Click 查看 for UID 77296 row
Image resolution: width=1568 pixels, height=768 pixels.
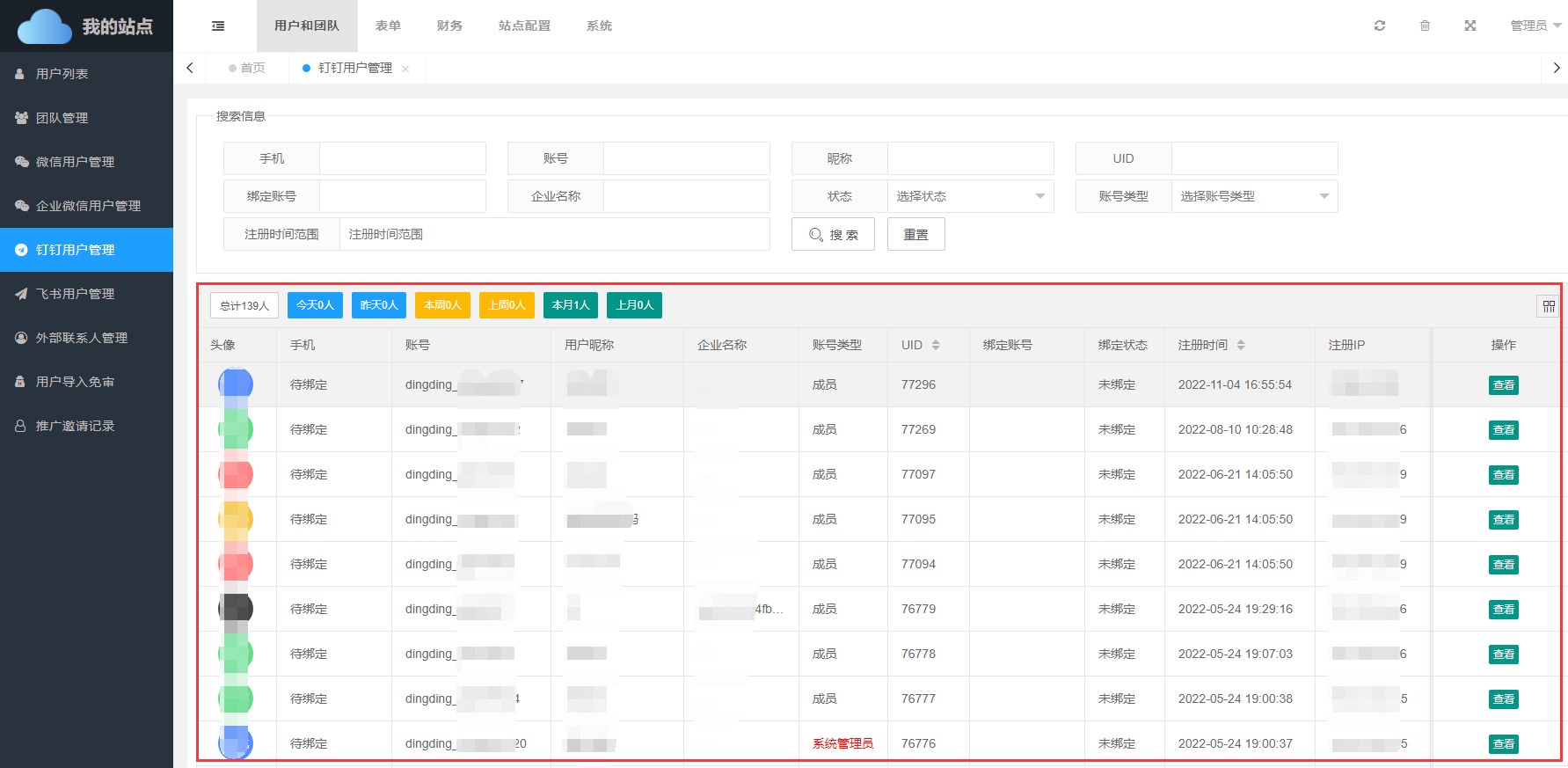[1503, 385]
